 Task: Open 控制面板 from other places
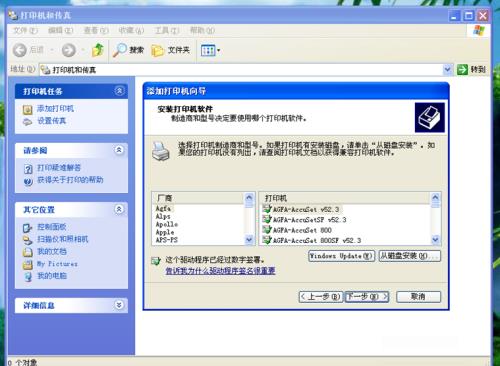click(x=51, y=227)
